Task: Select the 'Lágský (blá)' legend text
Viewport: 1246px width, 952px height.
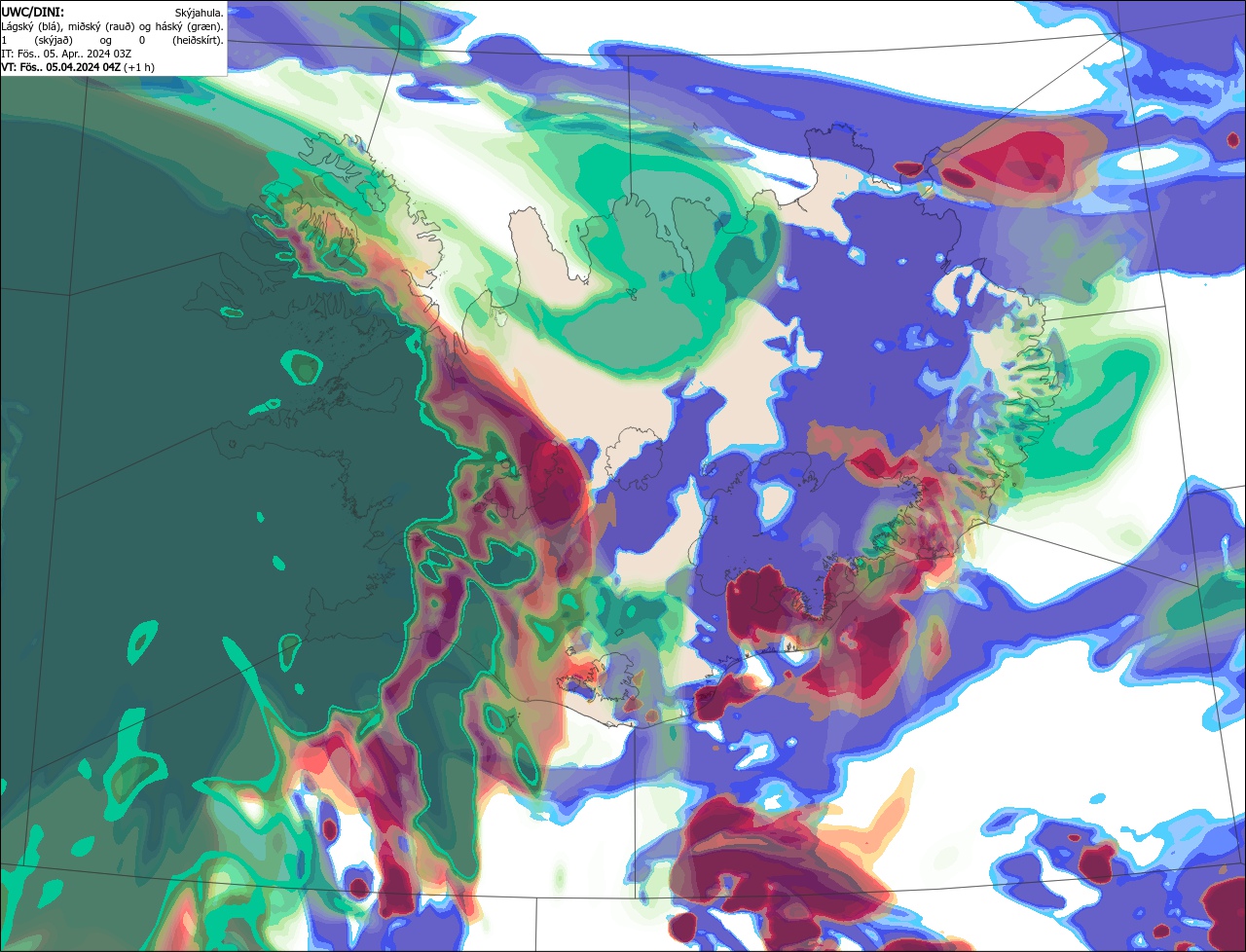Action: tap(33, 27)
